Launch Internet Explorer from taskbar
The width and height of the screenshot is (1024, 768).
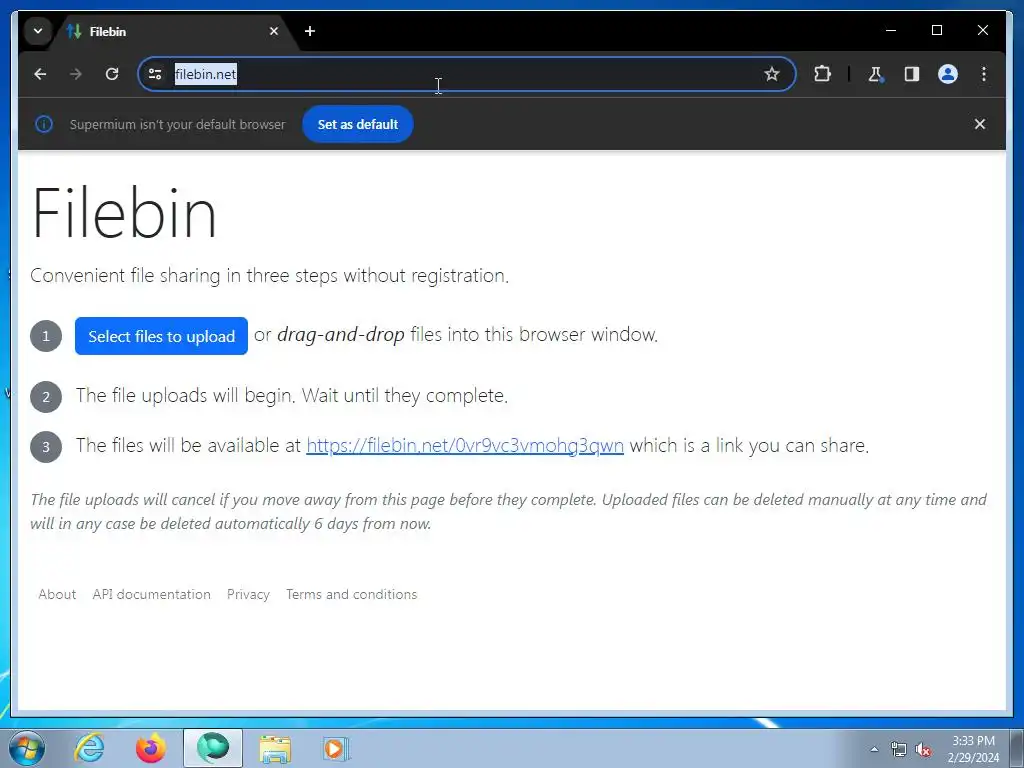point(89,748)
